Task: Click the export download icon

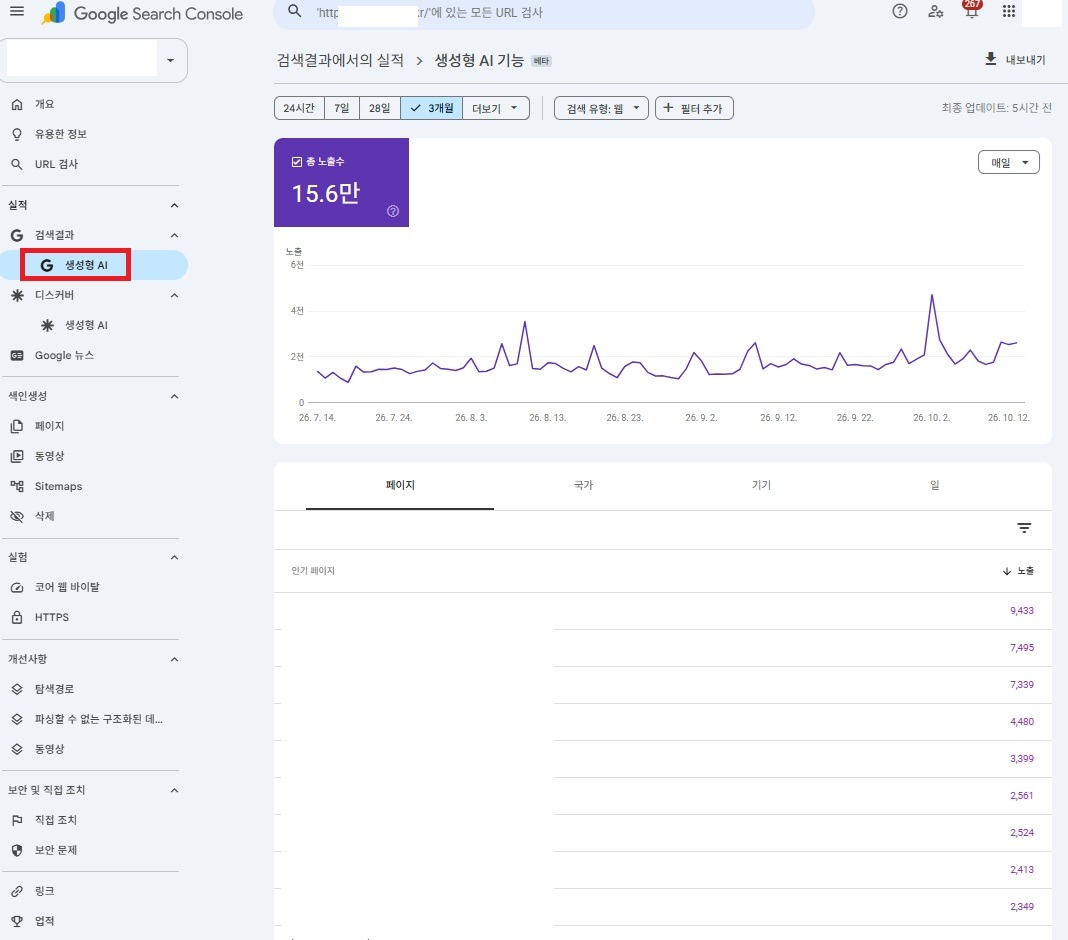Action: (991, 59)
